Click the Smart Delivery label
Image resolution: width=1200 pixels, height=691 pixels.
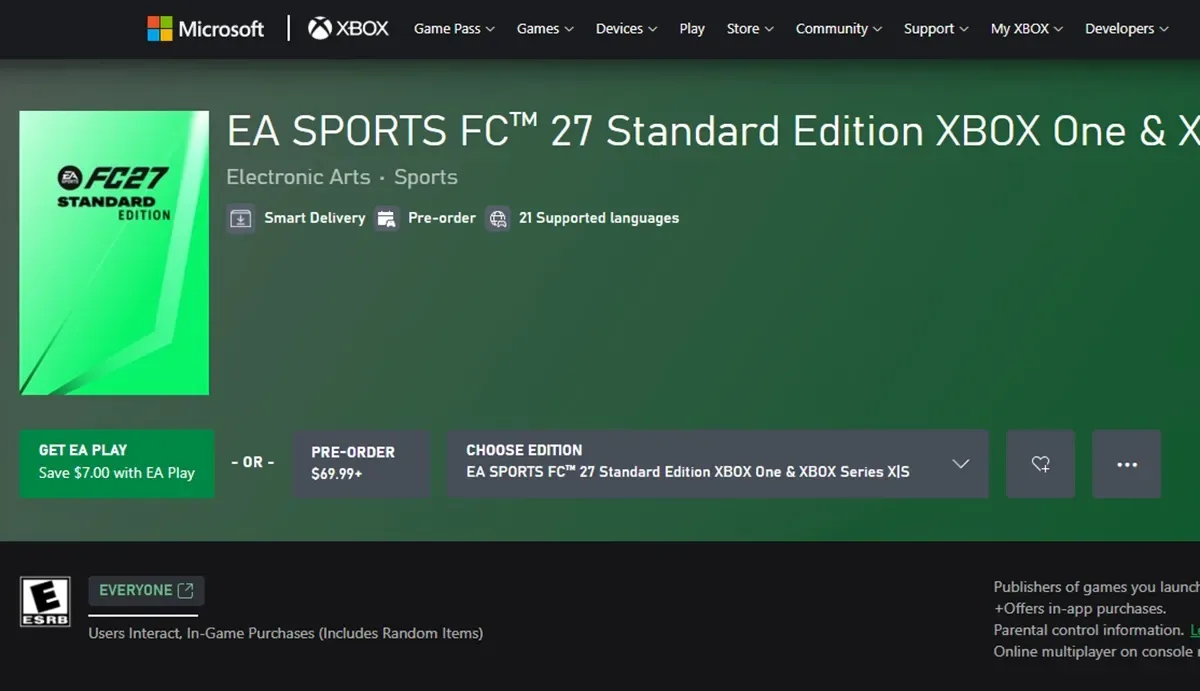(x=315, y=218)
